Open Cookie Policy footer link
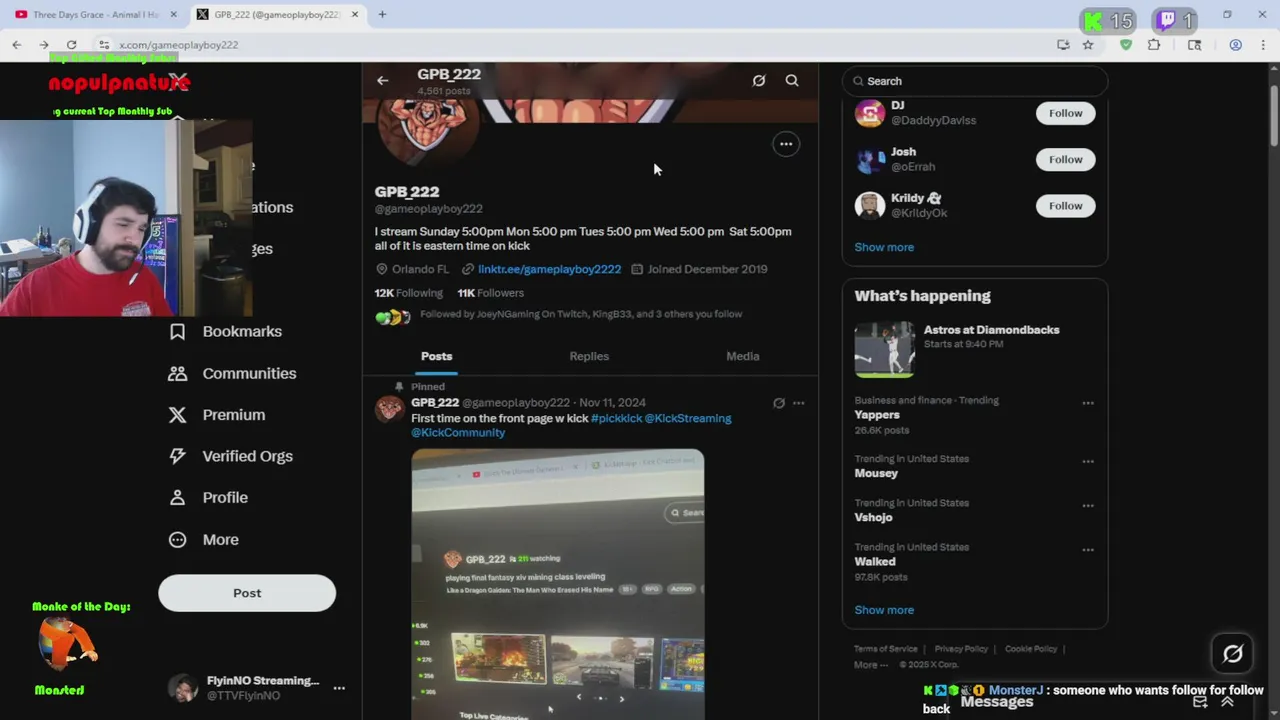The width and height of the screenshot is (1280, 720). point(1031,649)
